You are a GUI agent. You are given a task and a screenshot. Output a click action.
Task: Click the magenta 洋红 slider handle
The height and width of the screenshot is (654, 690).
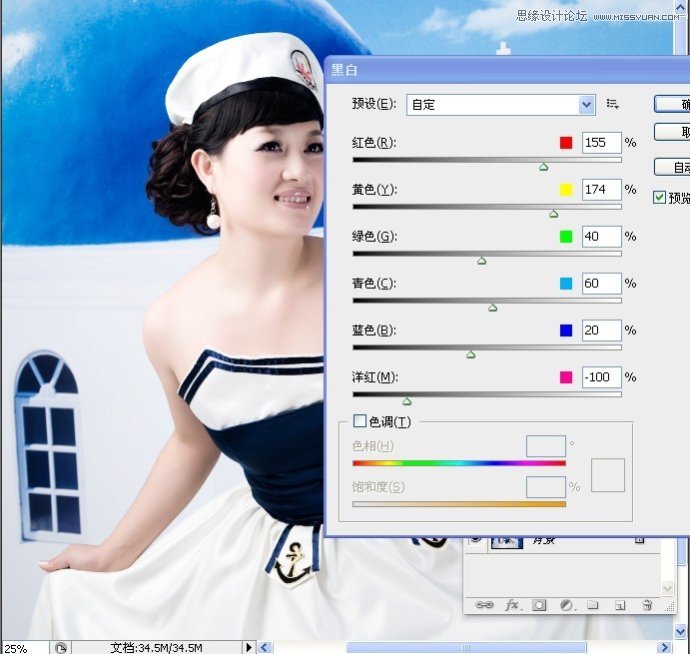(x=407, y=401)
